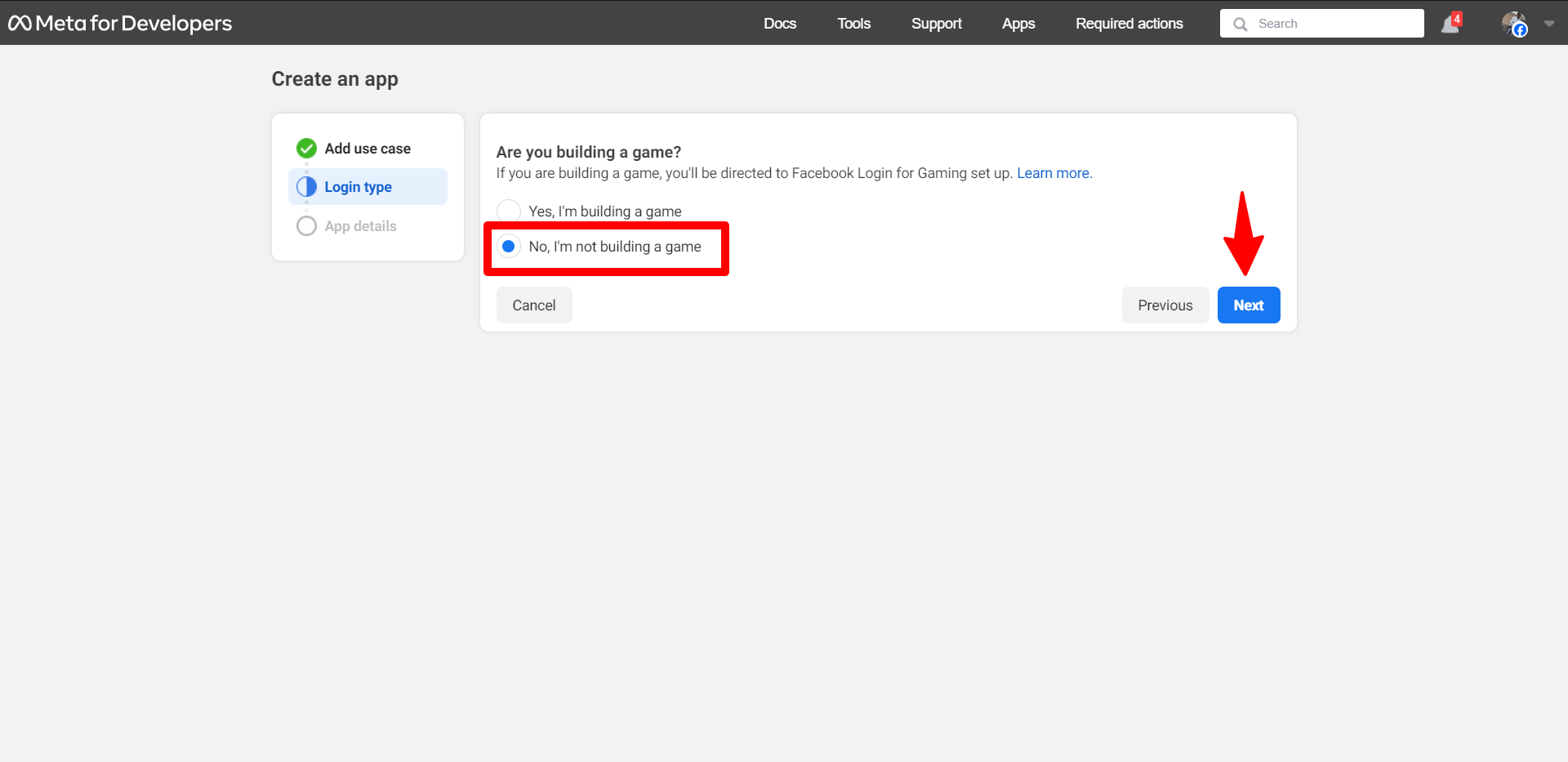The height and width of the screenshot is (762, 1568).
Task: Click Cancel to abandon app creation
Action: 533,305
